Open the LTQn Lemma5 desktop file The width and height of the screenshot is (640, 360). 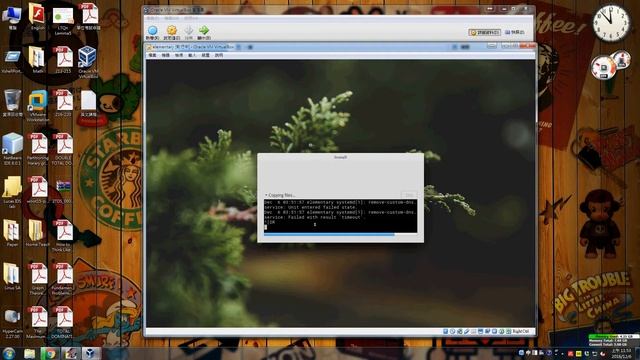[x=62, y=20]
